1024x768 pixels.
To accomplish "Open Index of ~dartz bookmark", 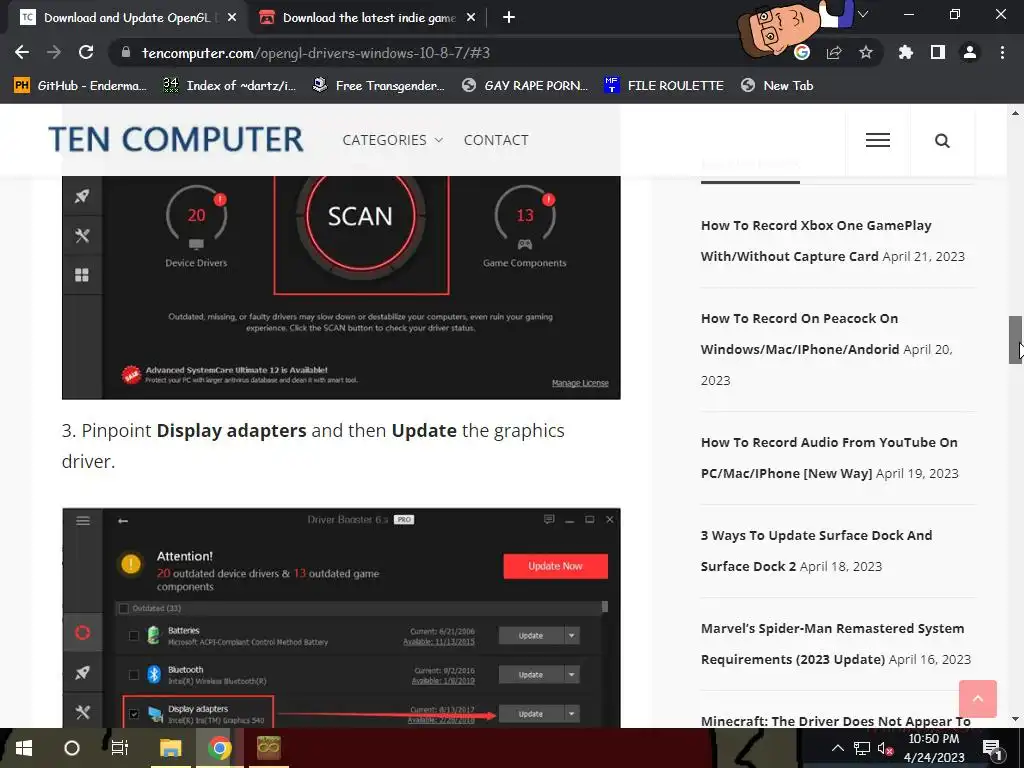I will [230, 86].
